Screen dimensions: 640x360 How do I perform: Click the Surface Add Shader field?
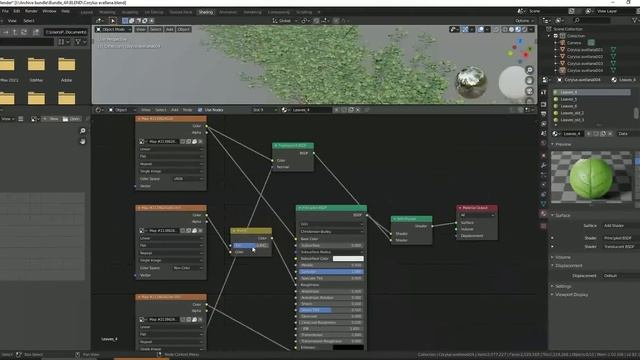point(620,226)
